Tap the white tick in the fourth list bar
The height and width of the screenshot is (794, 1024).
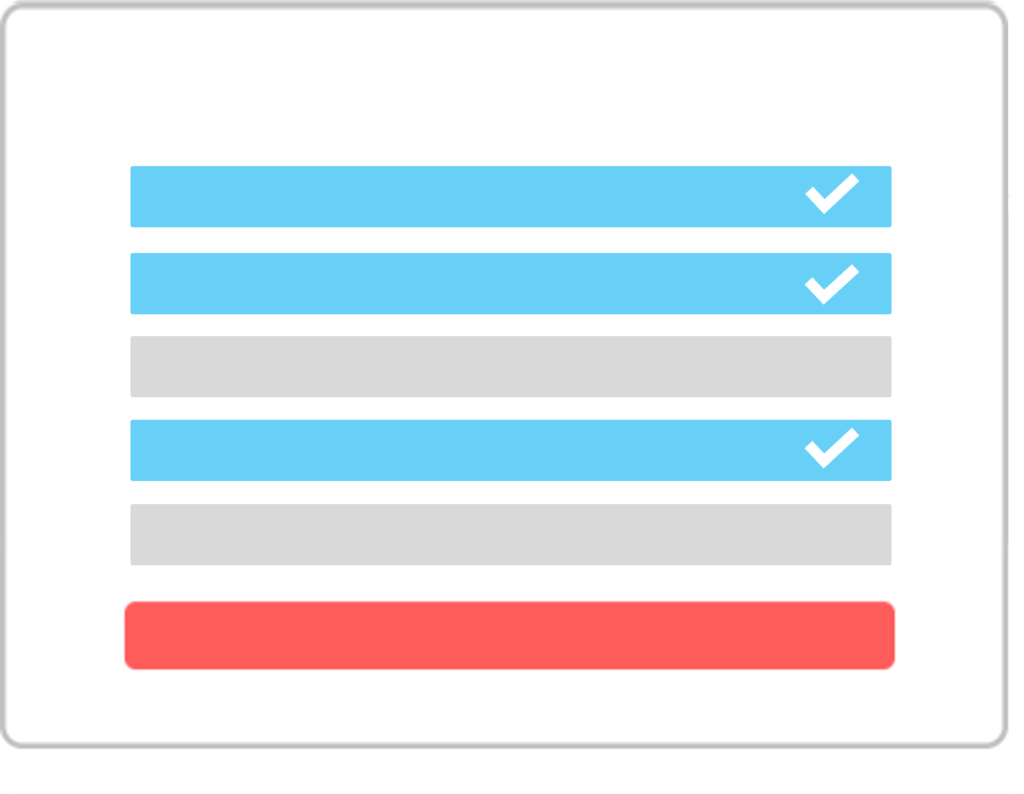[831, 448]
